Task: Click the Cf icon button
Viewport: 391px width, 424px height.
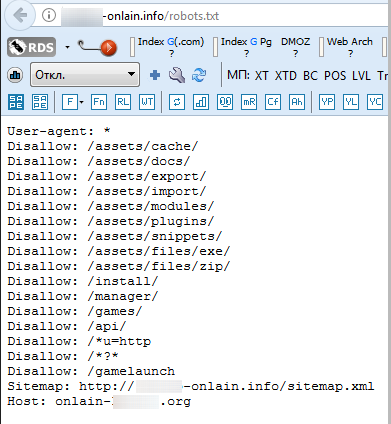Action: pyautogui.click(x=273, y=102)
